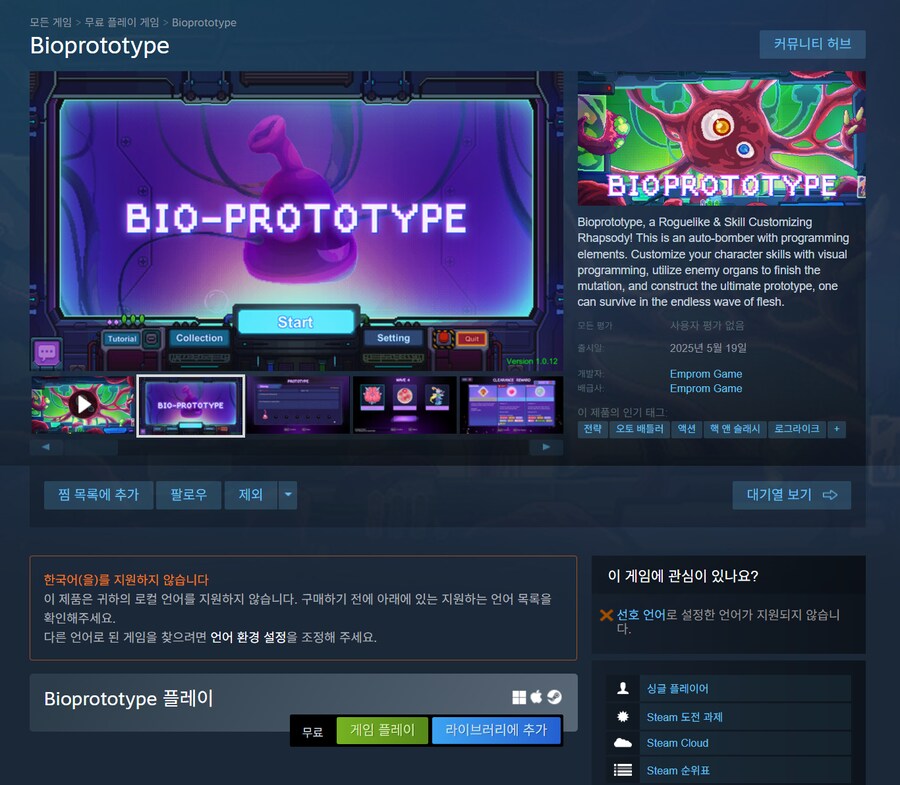Click the 팔로우 button
Viewport: 900px width, 785px height.
[188, 495]
